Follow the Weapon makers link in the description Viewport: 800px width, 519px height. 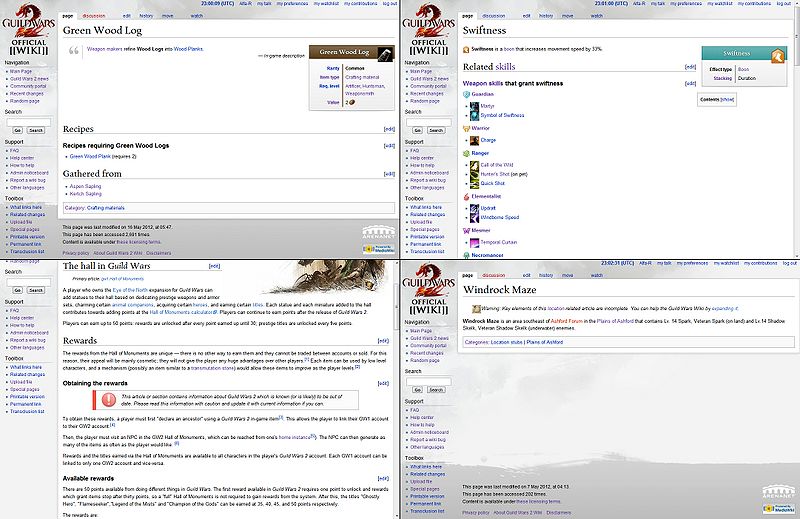pos(105,49)
